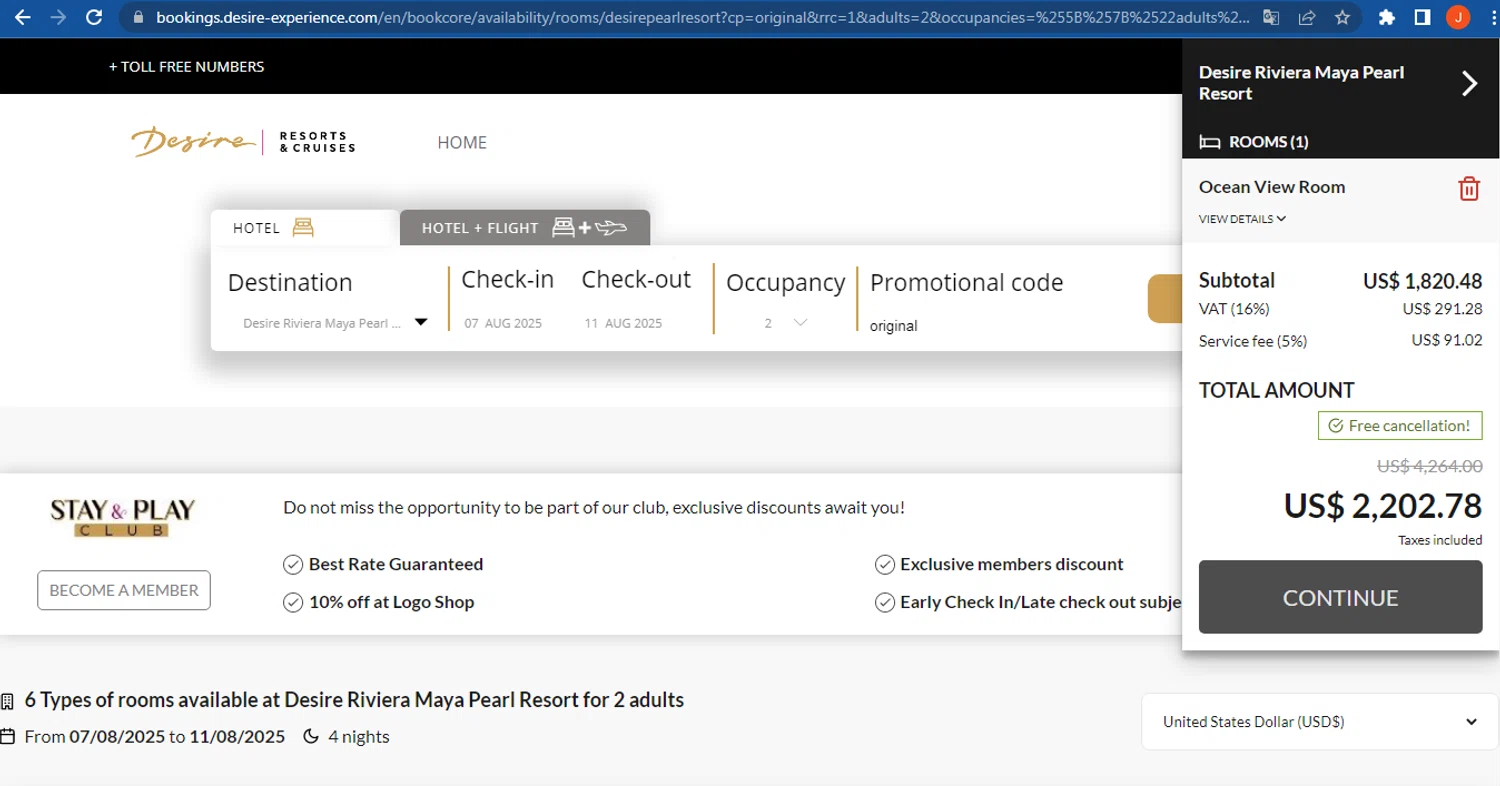Click the 10% off at Logo Shop benefit
The width and height of the screenshot is (1500, 786).
pyautogui.click(x=379, y=602)
